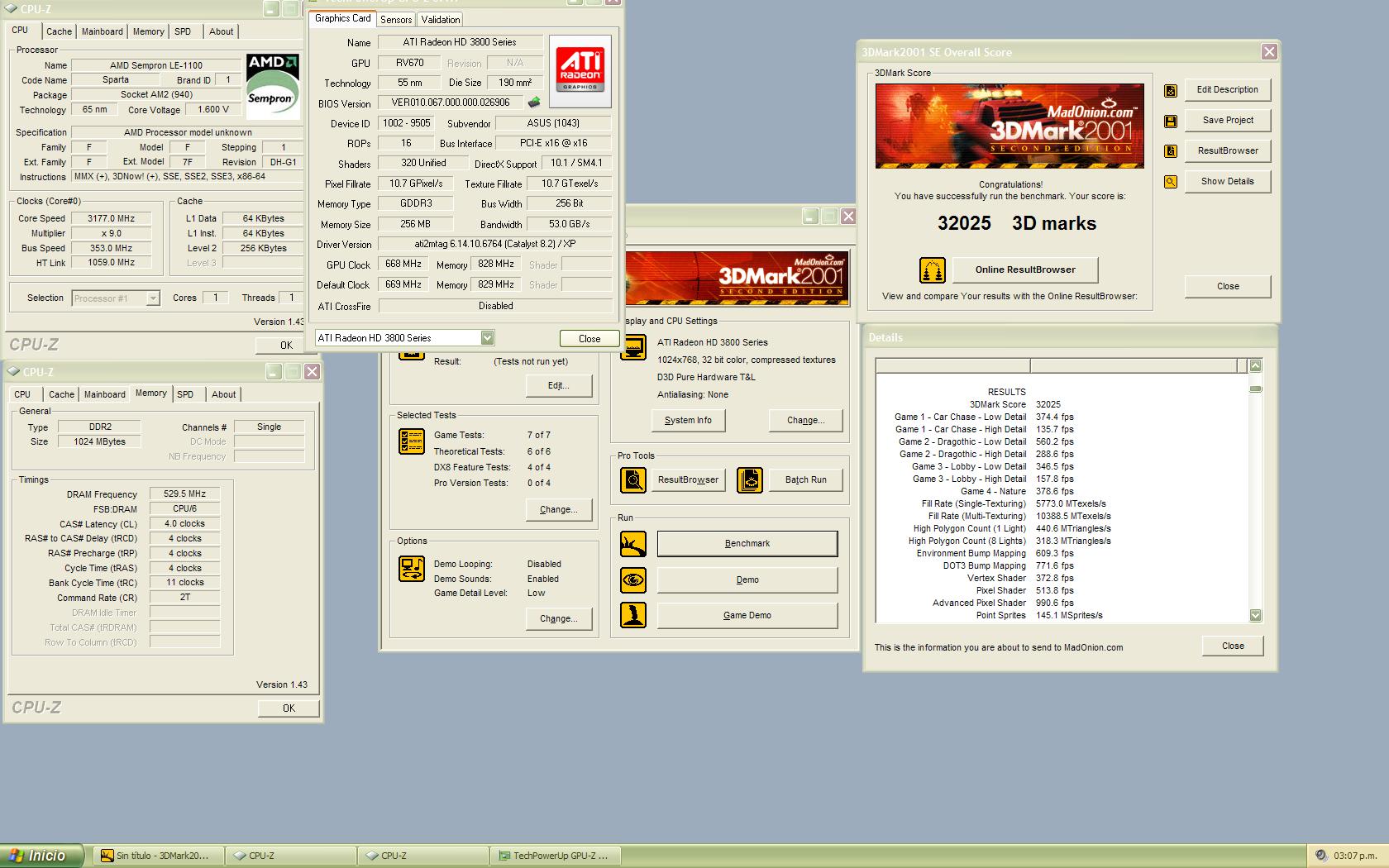
Task: Open the Validation tab in GPU-Z
Action: tap(440, 20)
